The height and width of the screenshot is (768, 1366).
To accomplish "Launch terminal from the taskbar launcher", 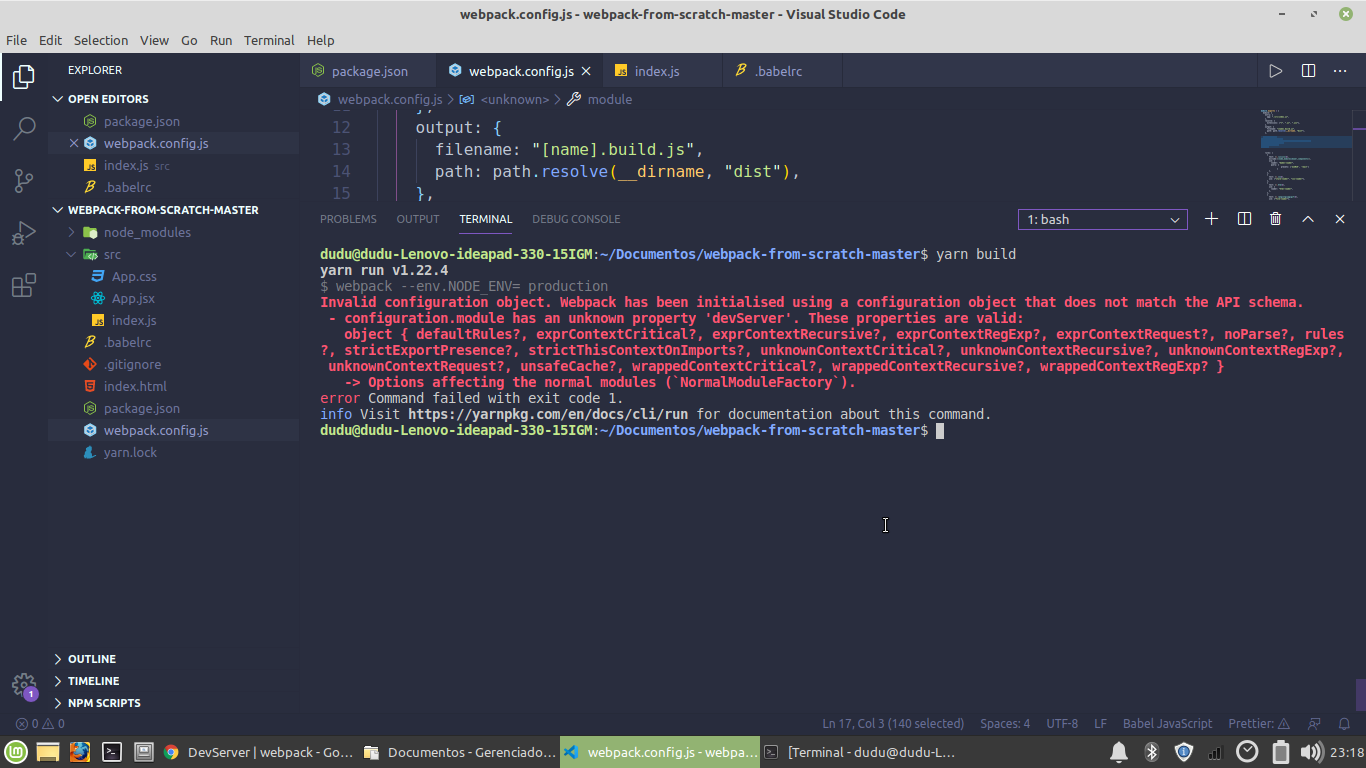I will click(112, 752).
